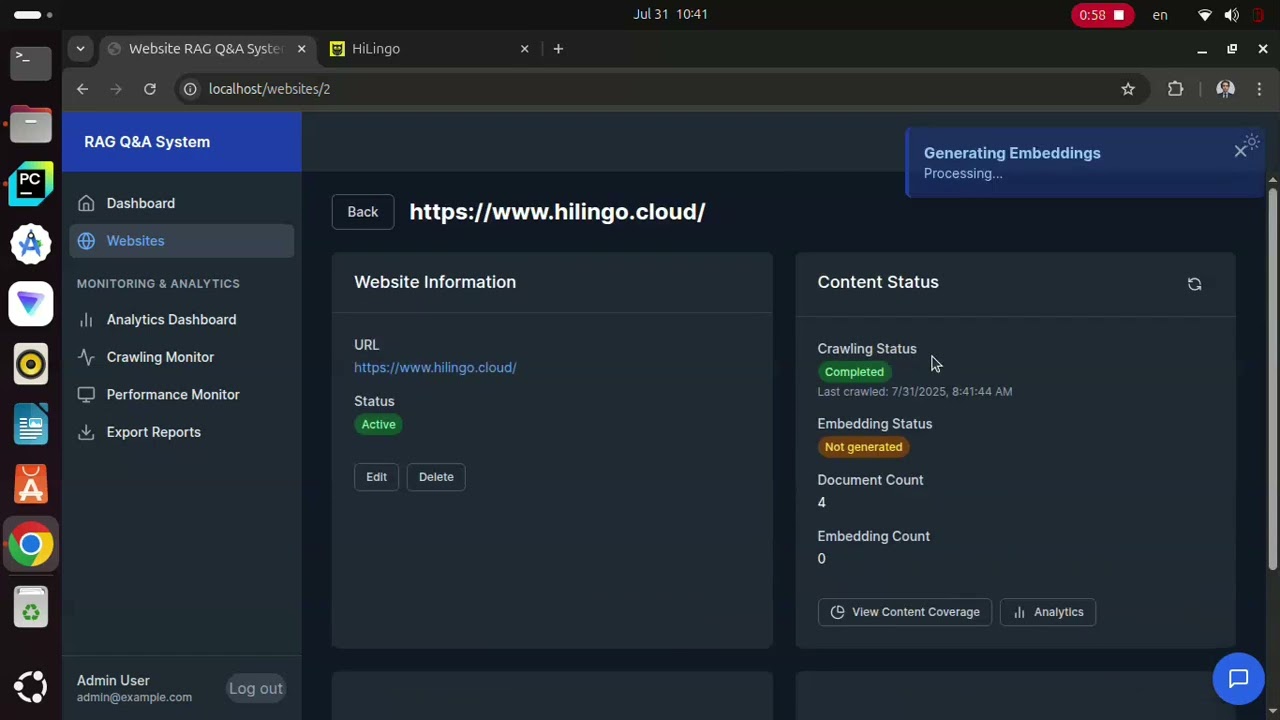Open the Analytics button in Content Status
The width and height of the screenshot is (1280, 720).
1048,612
